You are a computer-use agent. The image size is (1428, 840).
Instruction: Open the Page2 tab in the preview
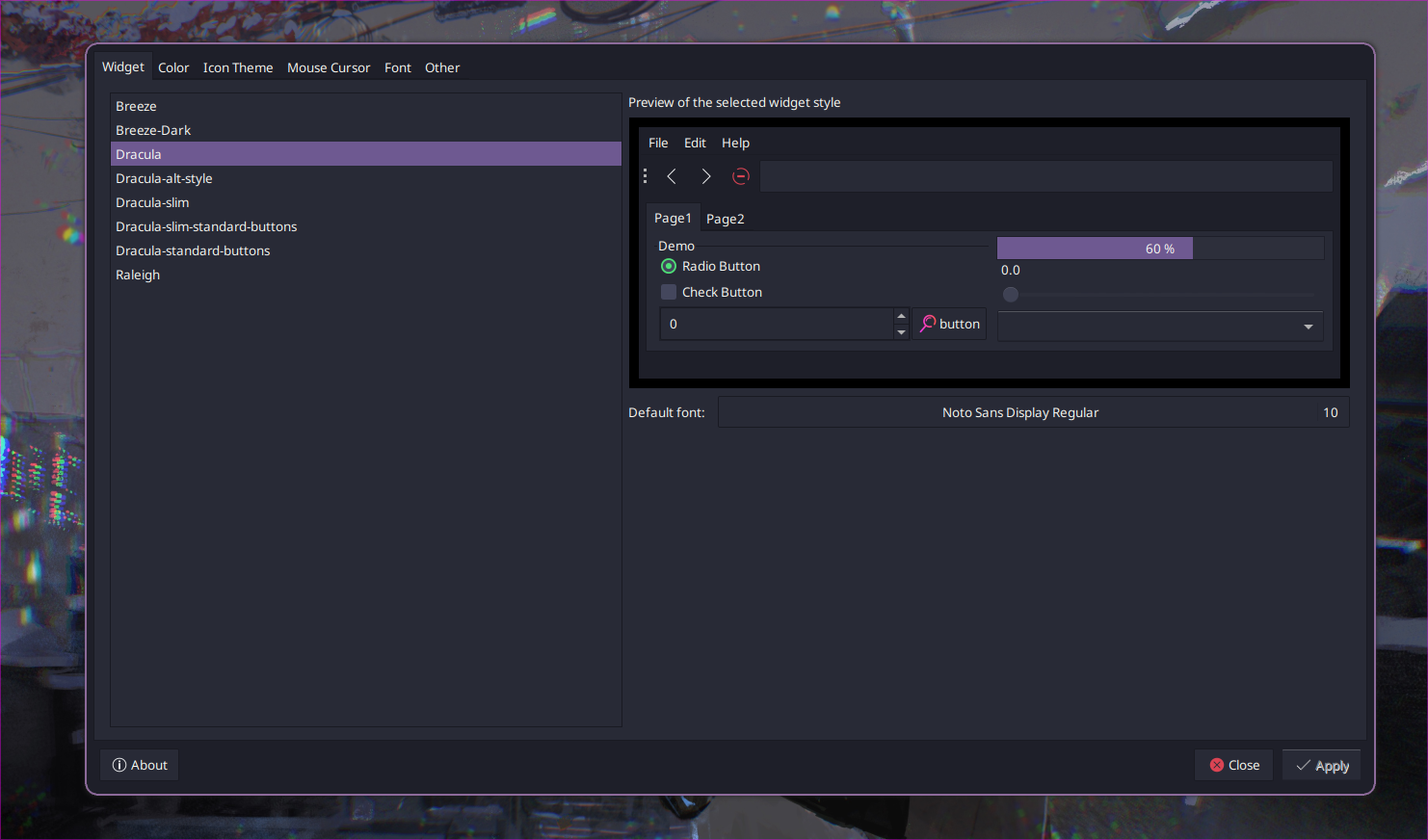coord(725,219)
